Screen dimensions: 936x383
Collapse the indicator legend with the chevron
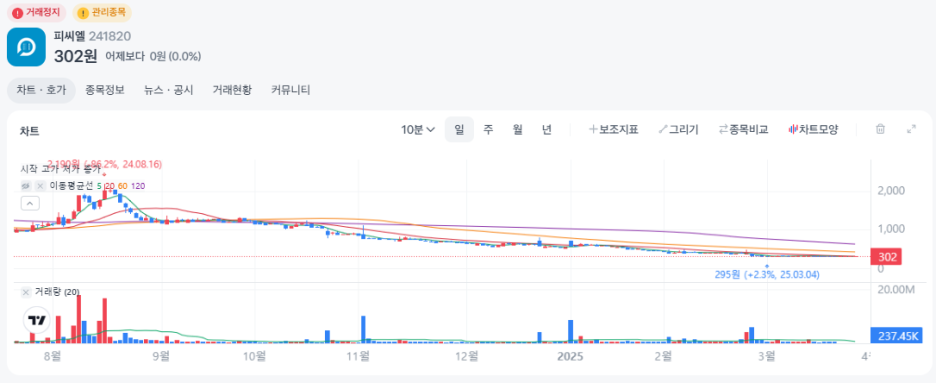point(30,203)
